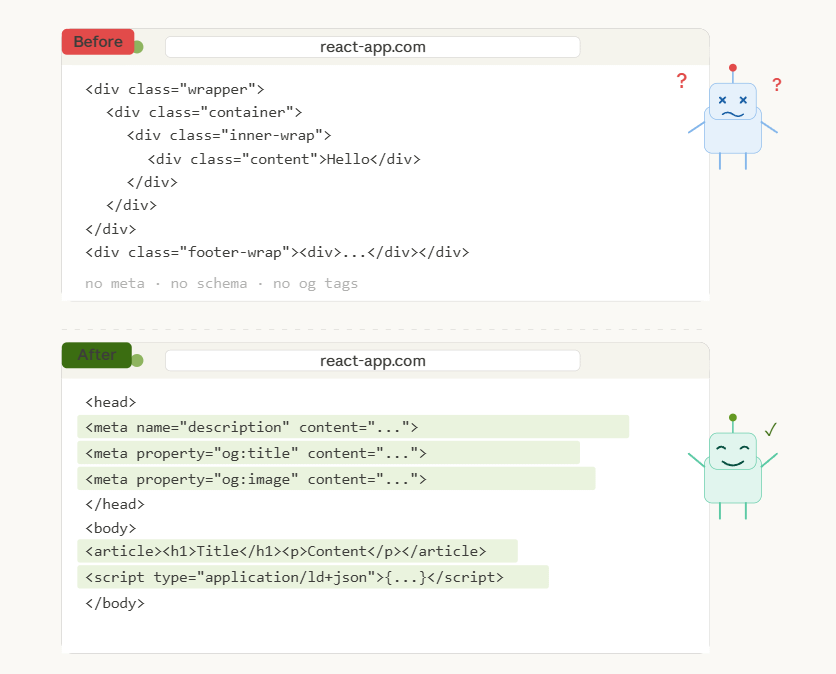Click the red question mark left of confused robot
The width and height of the screenshot is (836, 674).
681,81
